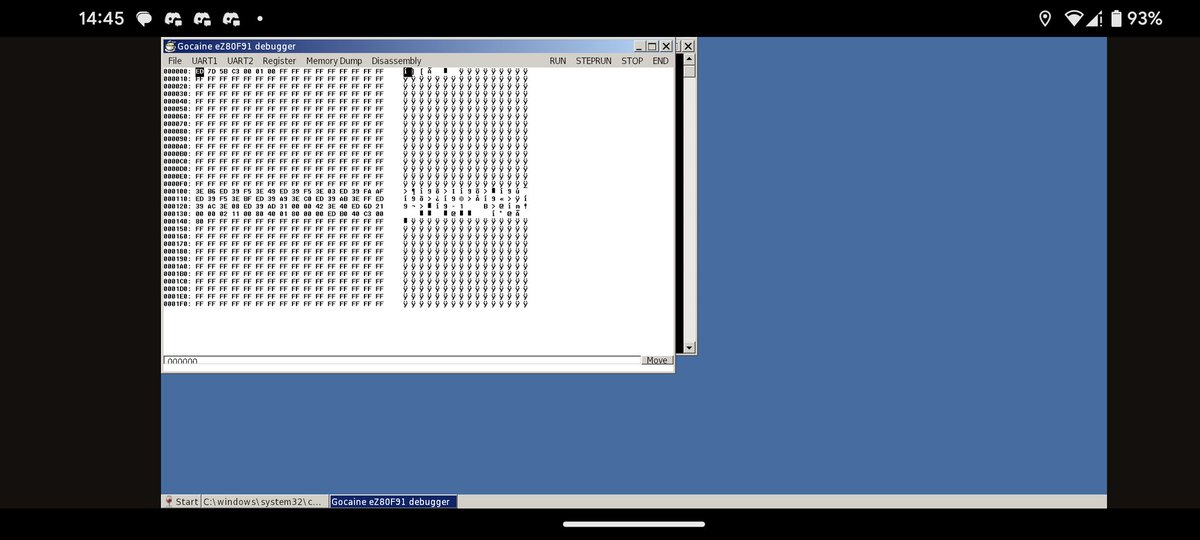Viewport: 1200px width, 540px height.
Task: Select the highlighted ED byte at 000000
Action: click(x=200, y=71)
